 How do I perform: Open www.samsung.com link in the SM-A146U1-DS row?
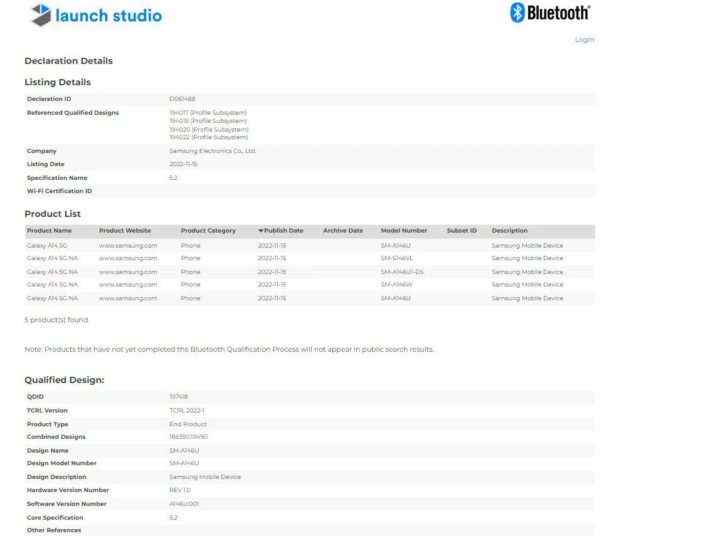click(129, 271)
